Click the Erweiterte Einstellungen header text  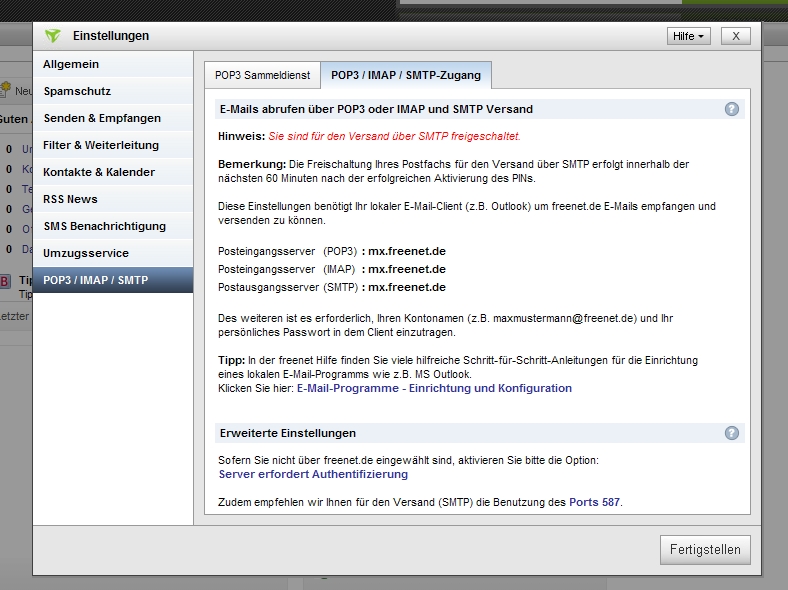[288, 433]
